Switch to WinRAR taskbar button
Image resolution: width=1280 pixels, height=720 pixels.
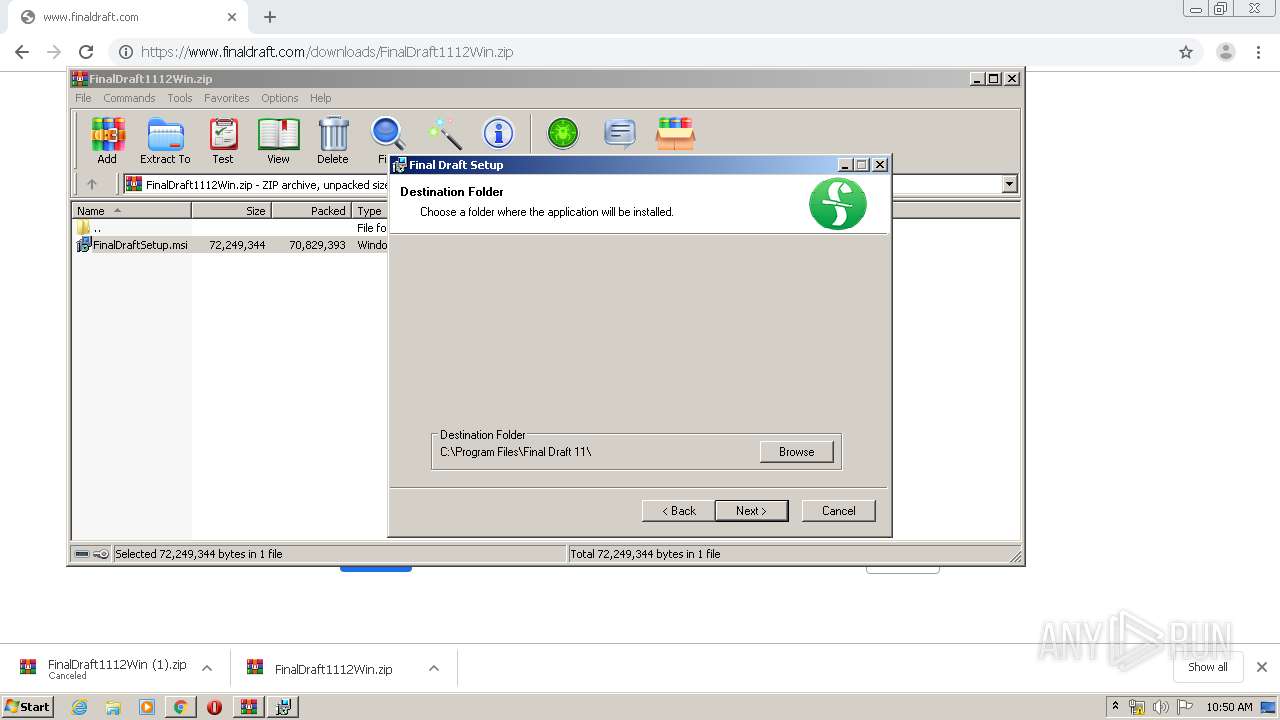pyautogui.click(x=249, y=707)
